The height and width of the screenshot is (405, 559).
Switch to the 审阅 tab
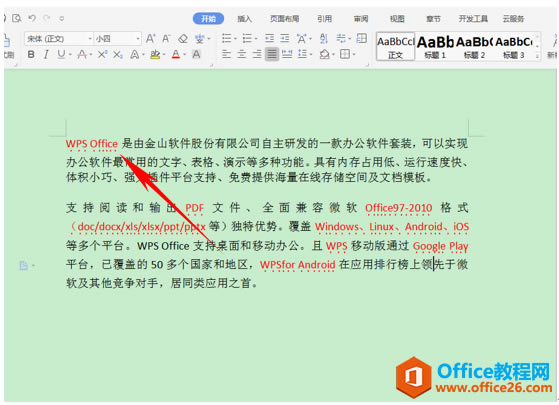(361, 19)
